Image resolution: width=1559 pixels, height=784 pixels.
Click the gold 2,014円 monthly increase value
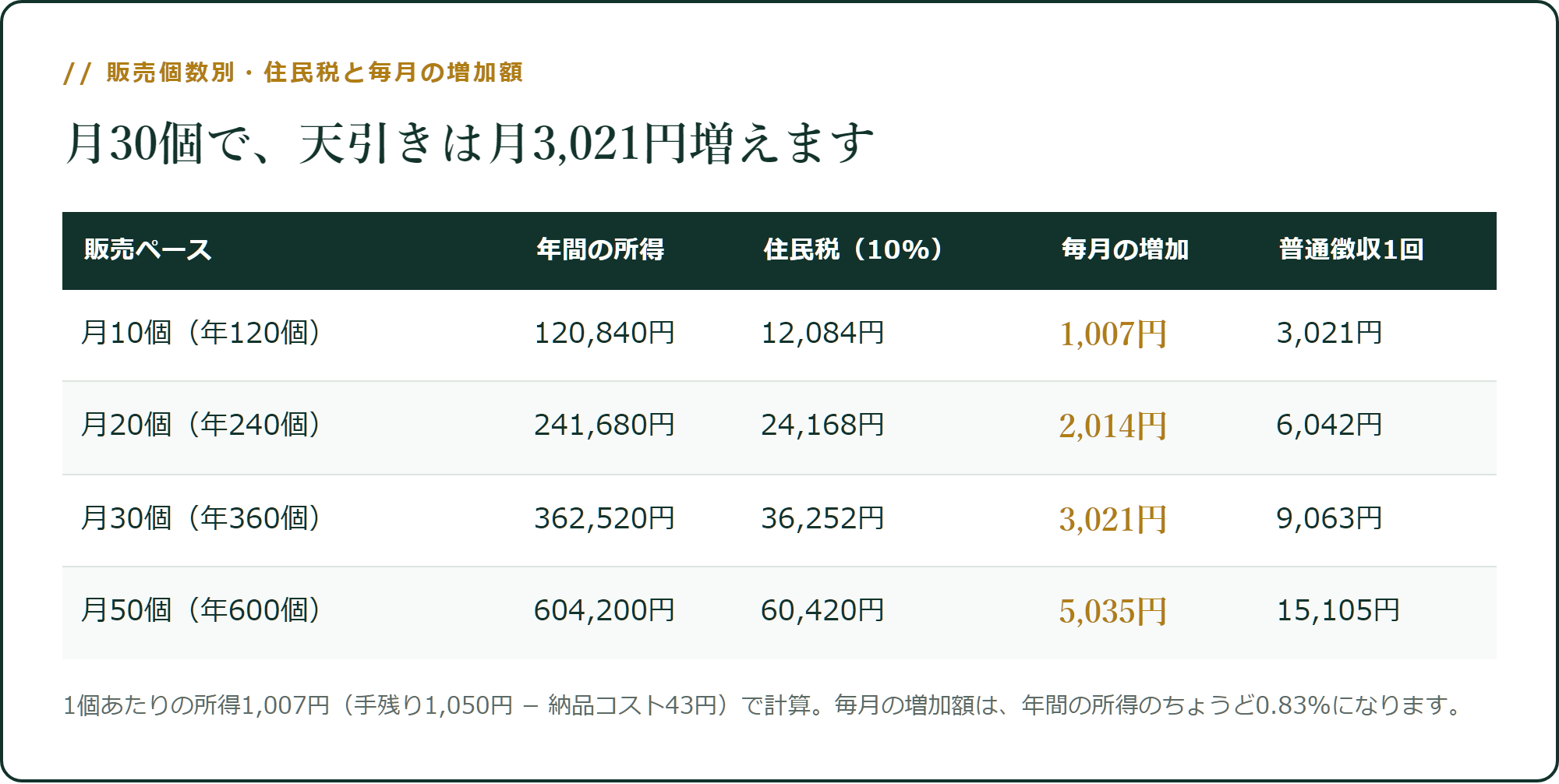[x=1113, y=426]
